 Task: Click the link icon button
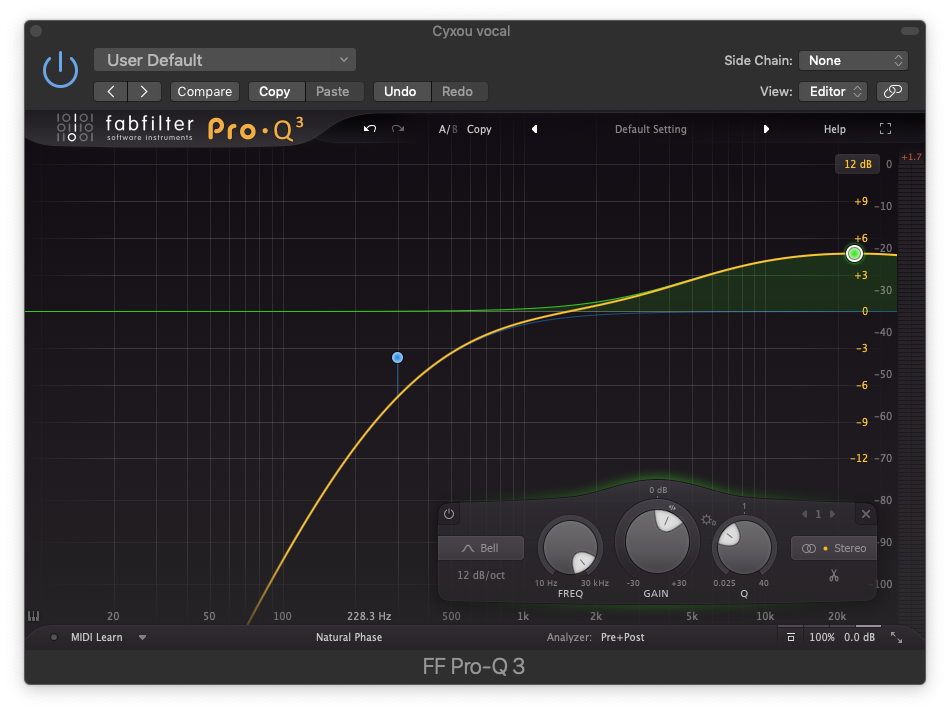892,91
